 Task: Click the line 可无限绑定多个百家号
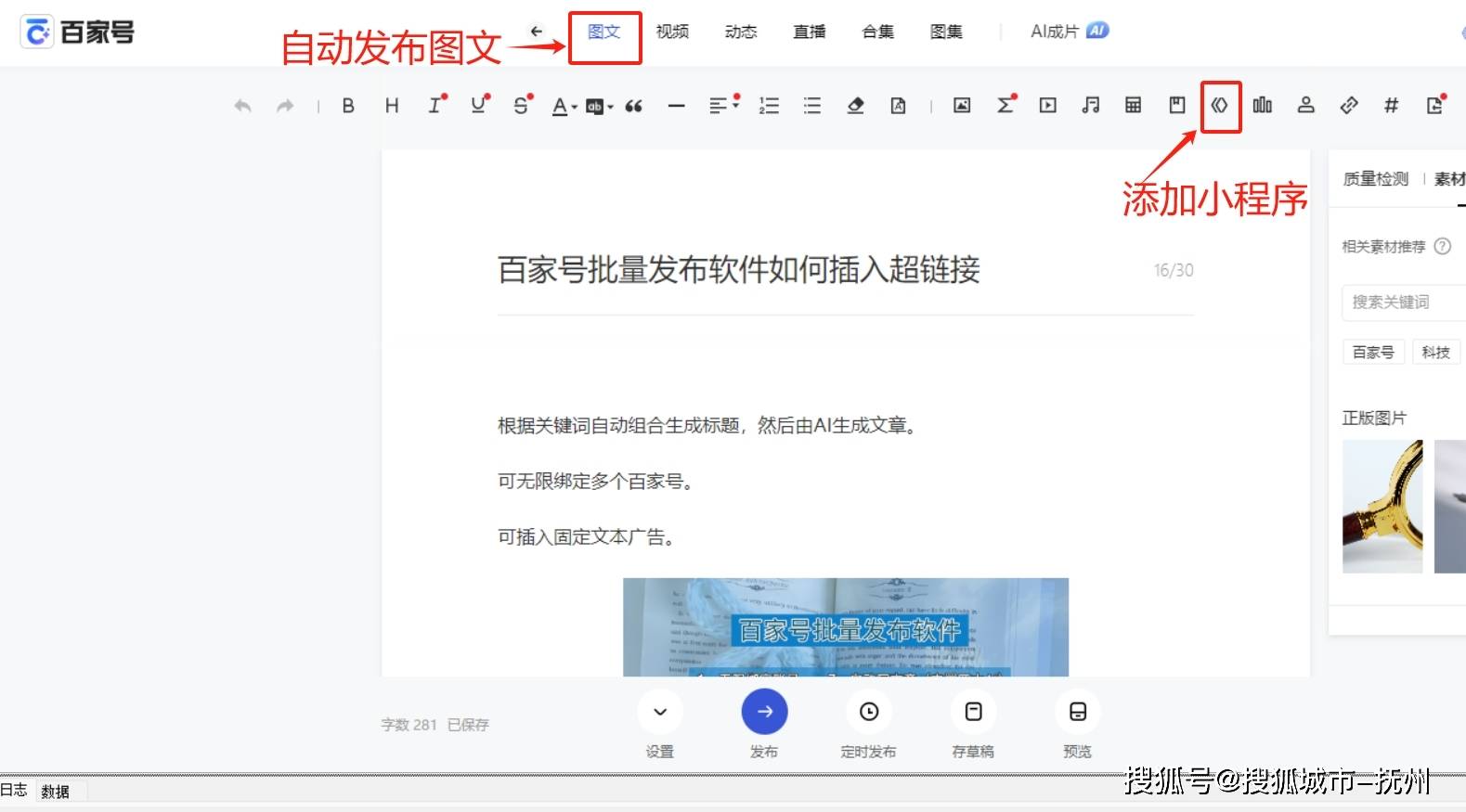(x=596, y=481)
